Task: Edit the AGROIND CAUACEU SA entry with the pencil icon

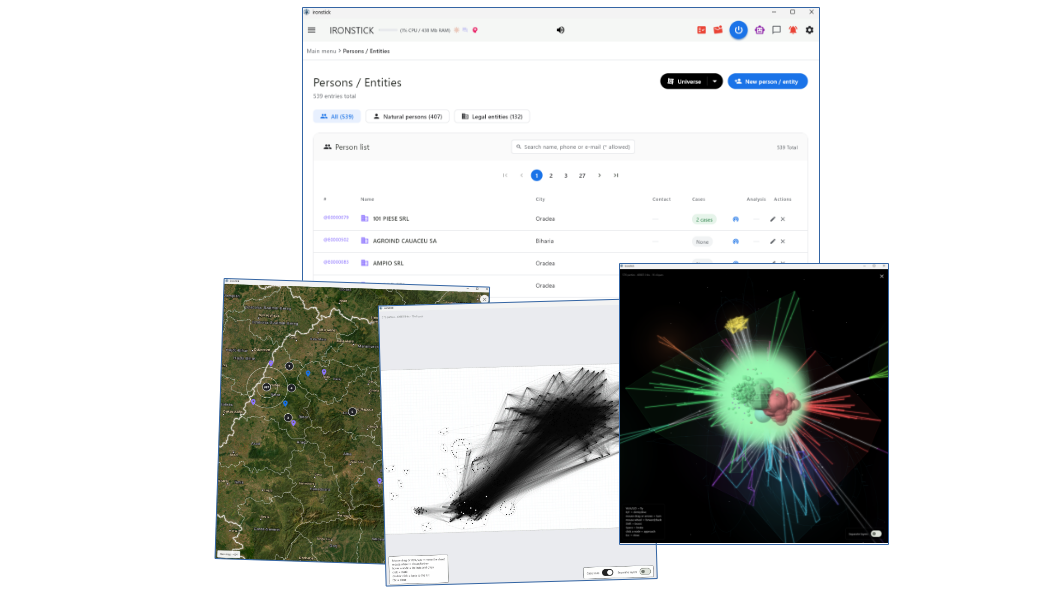Action: click(x=773, y=242)
